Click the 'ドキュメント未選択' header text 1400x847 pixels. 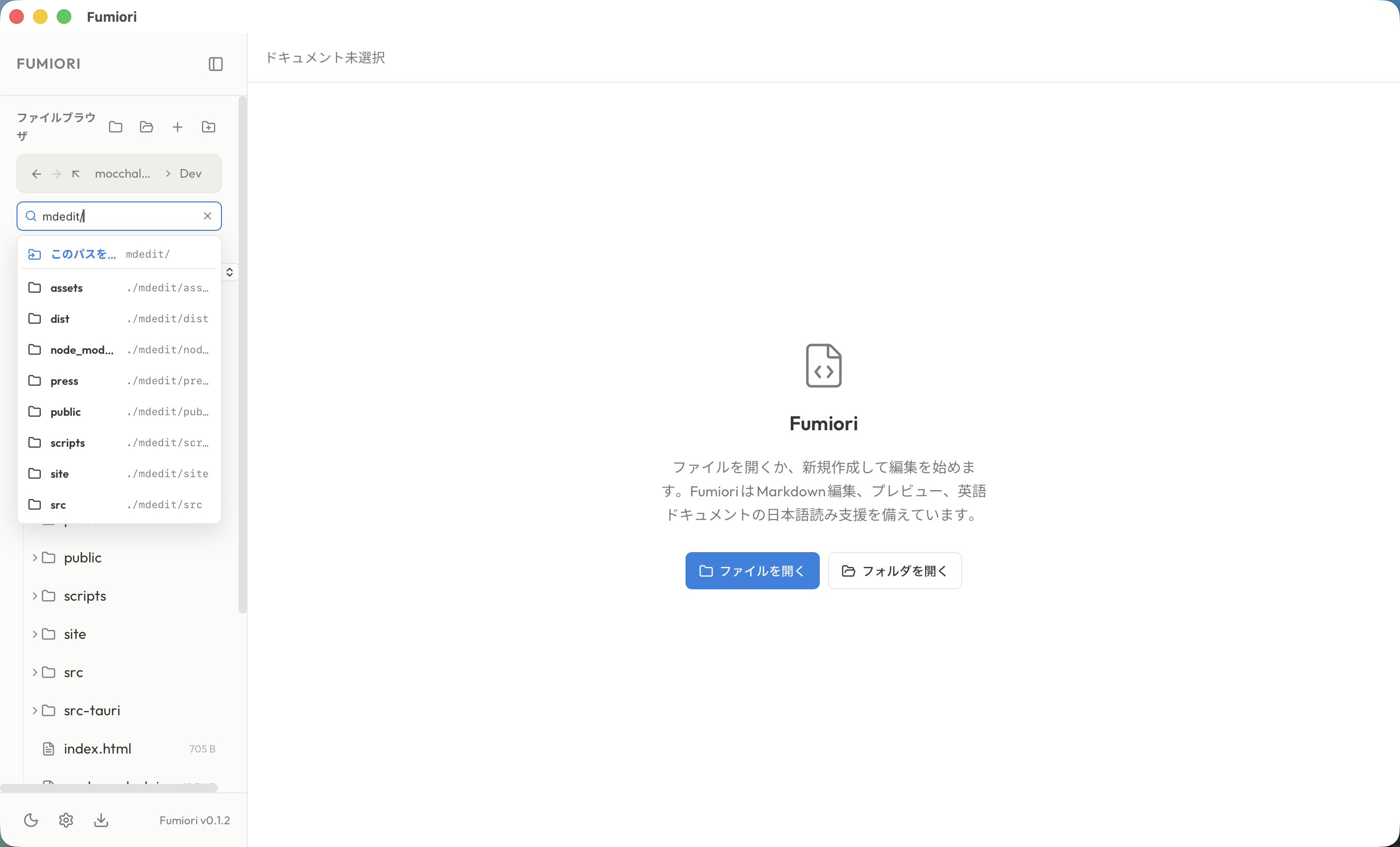pyautogui.click(x=325, y=57)
